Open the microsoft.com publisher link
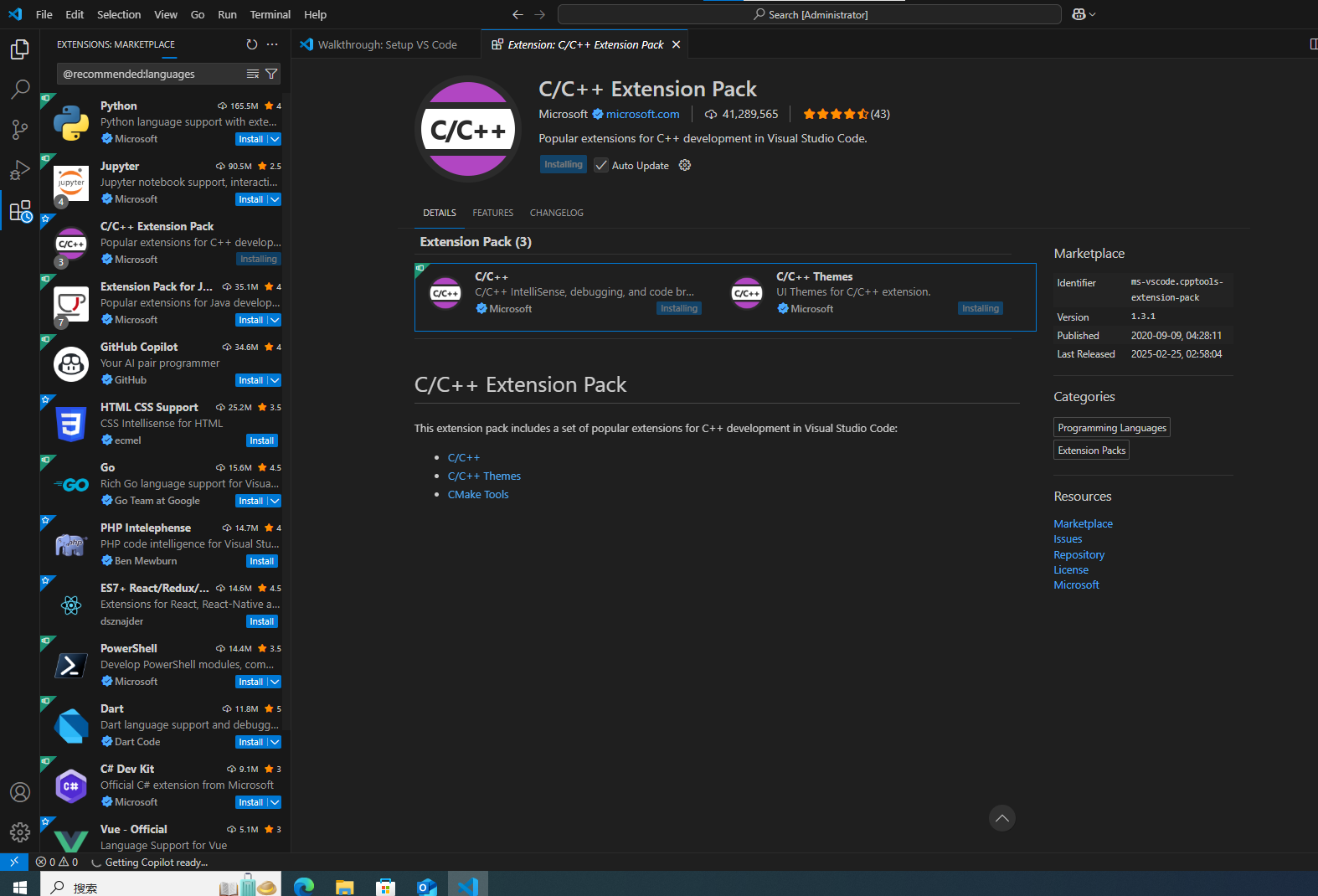 [x=643, y=114]
